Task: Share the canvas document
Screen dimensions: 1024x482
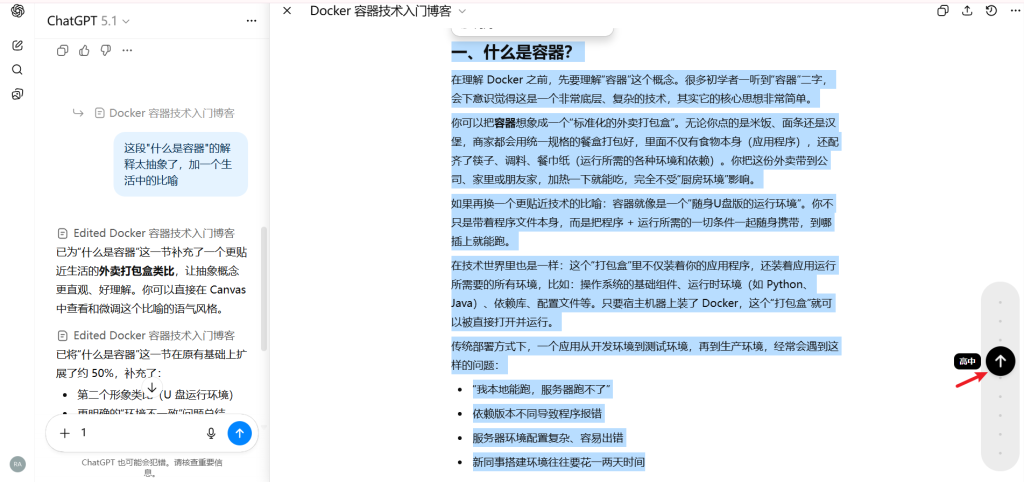Action: 967,10
